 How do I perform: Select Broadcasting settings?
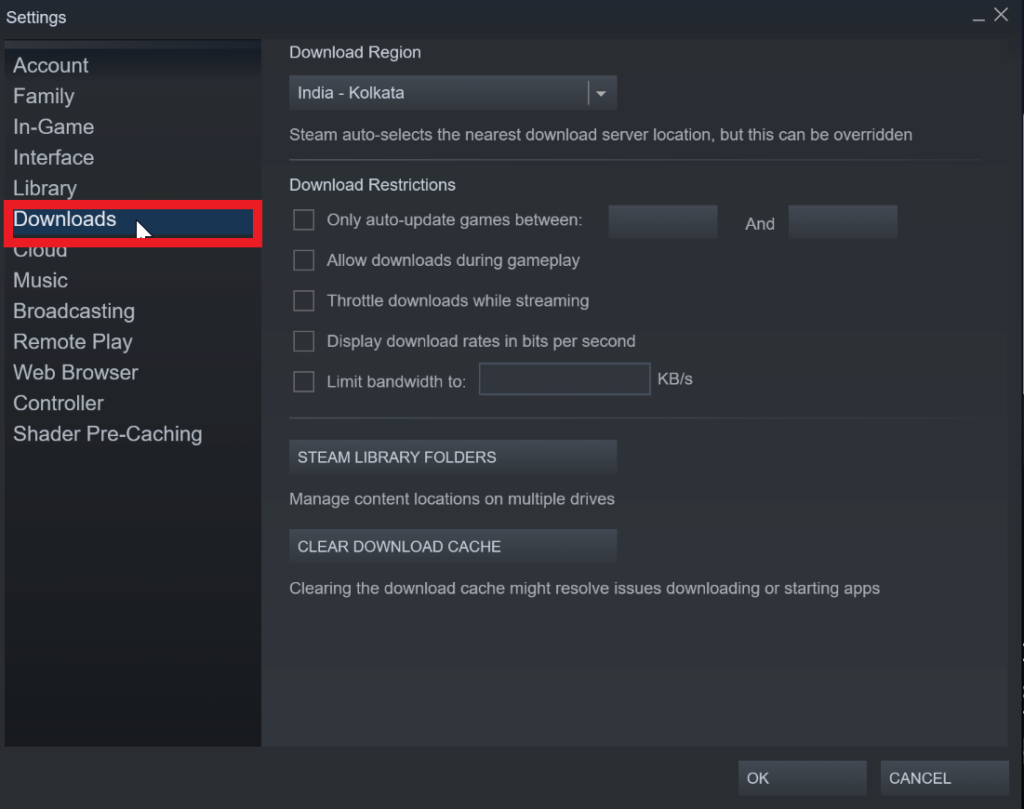[x=73, y=311]
